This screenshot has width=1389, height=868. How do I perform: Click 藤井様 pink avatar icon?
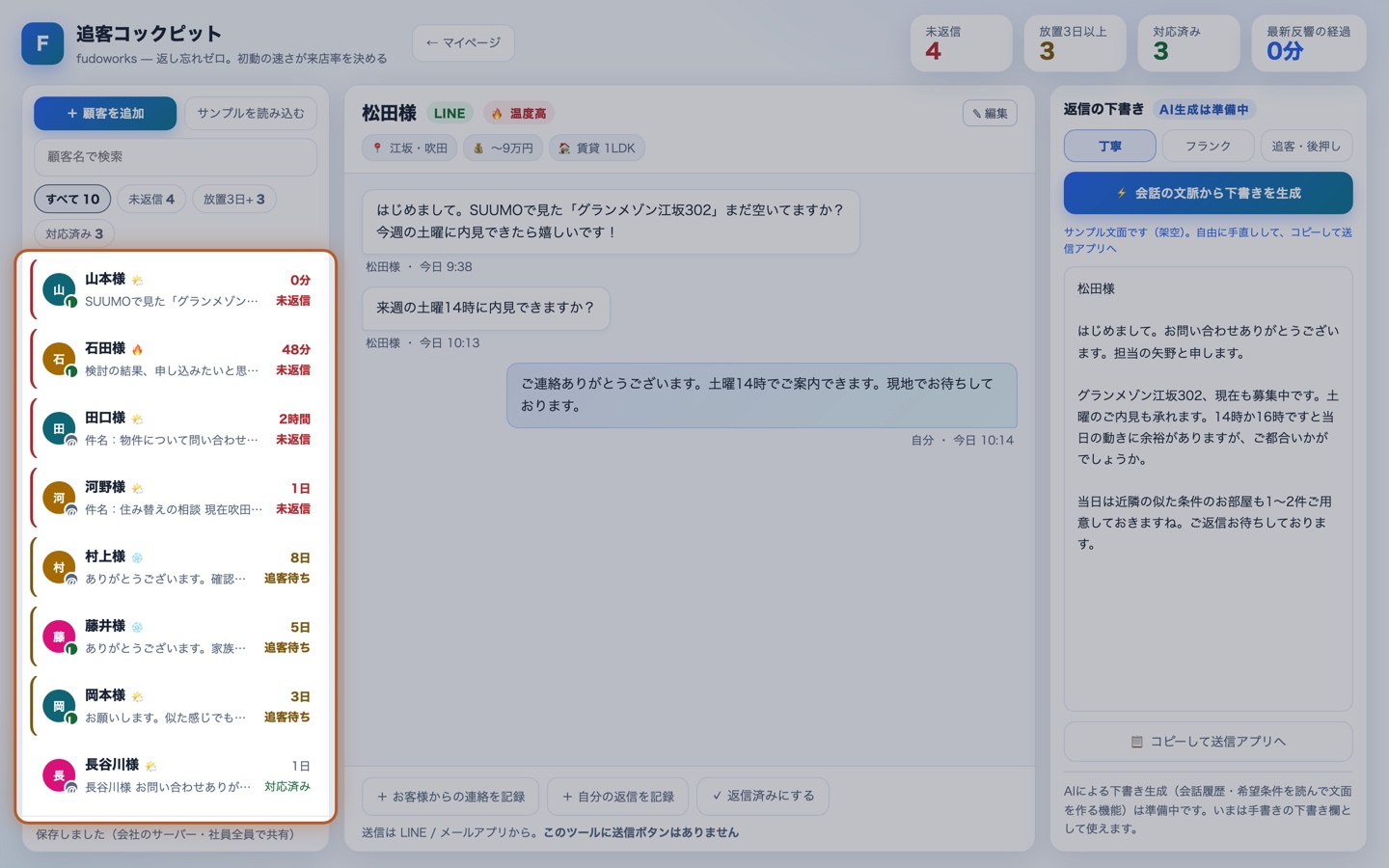(x=59, y=637)
